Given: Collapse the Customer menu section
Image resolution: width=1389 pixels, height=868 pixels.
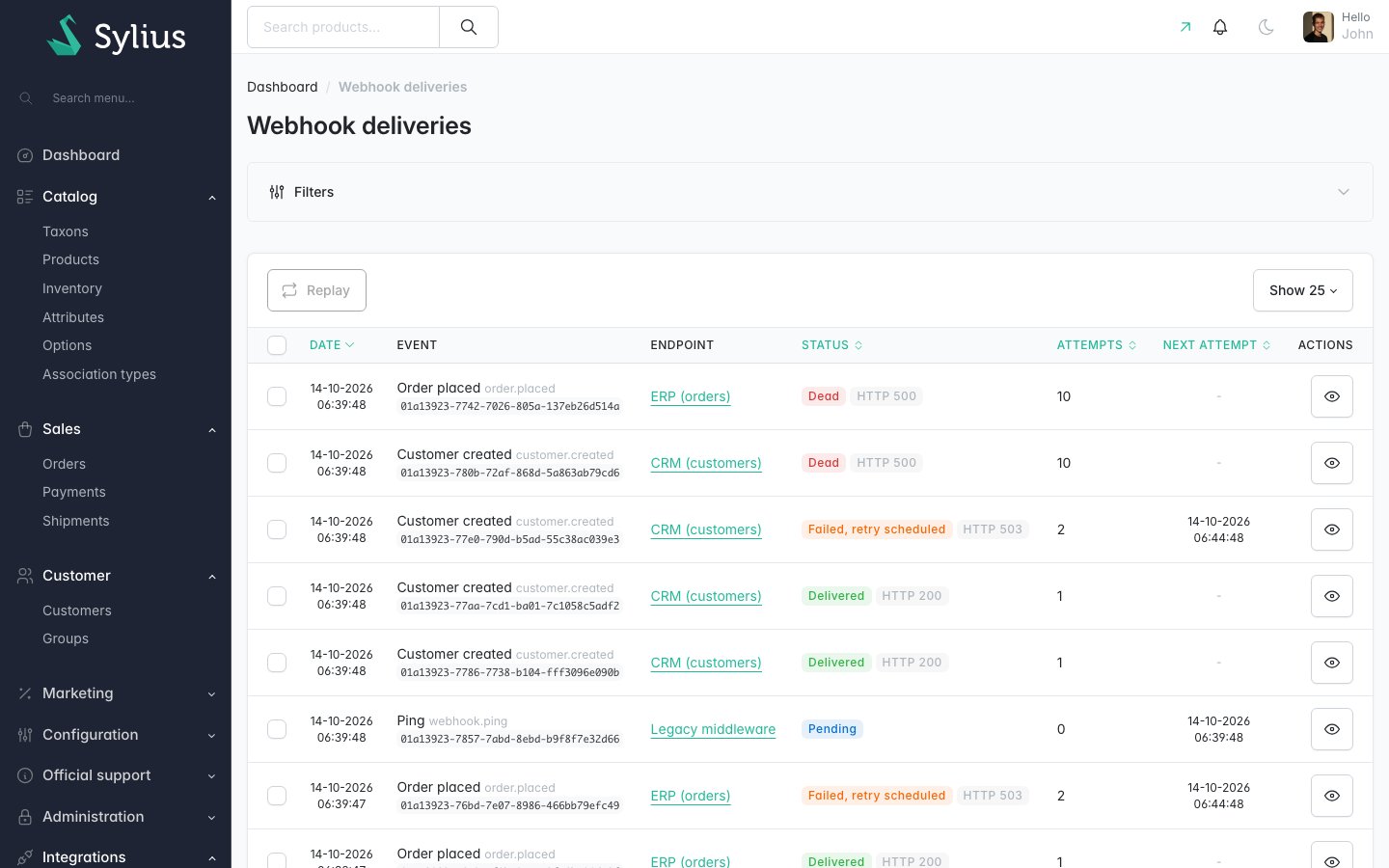Looking at the screenshot, I should (x=211, y=577).
